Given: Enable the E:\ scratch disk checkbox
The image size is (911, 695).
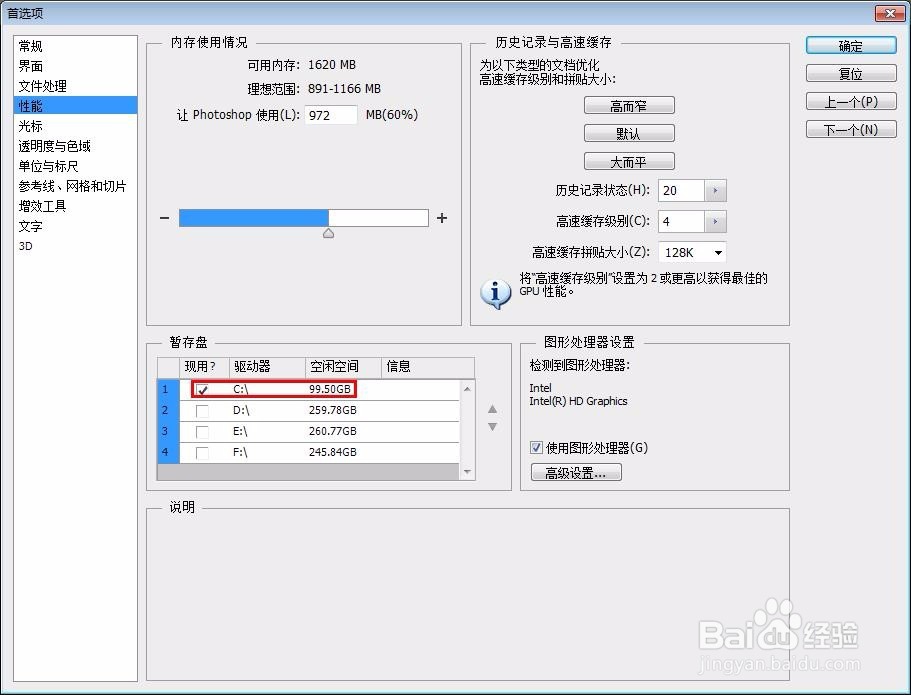Looking at the screenshot, I should pos(202,432).
